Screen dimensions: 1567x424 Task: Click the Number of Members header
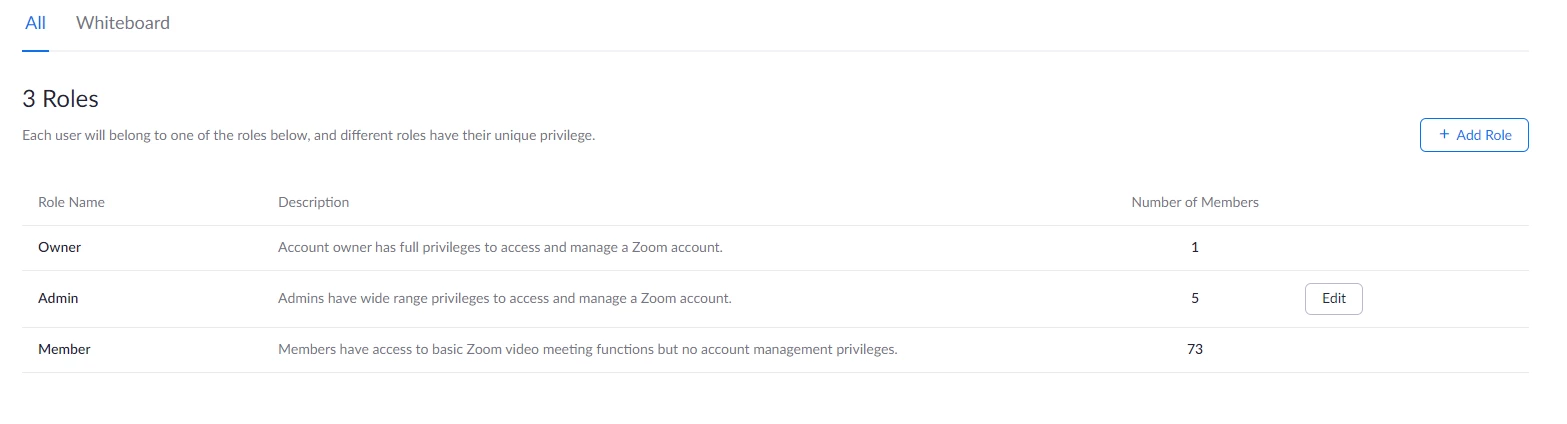(x=1195, y=202)
